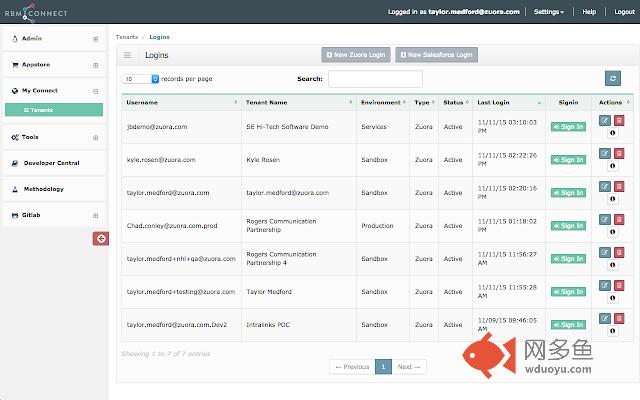Sign in as kyle.rosen@zuora.com
640x400 pixels.
pyautogui.click(x=568, y=160)
